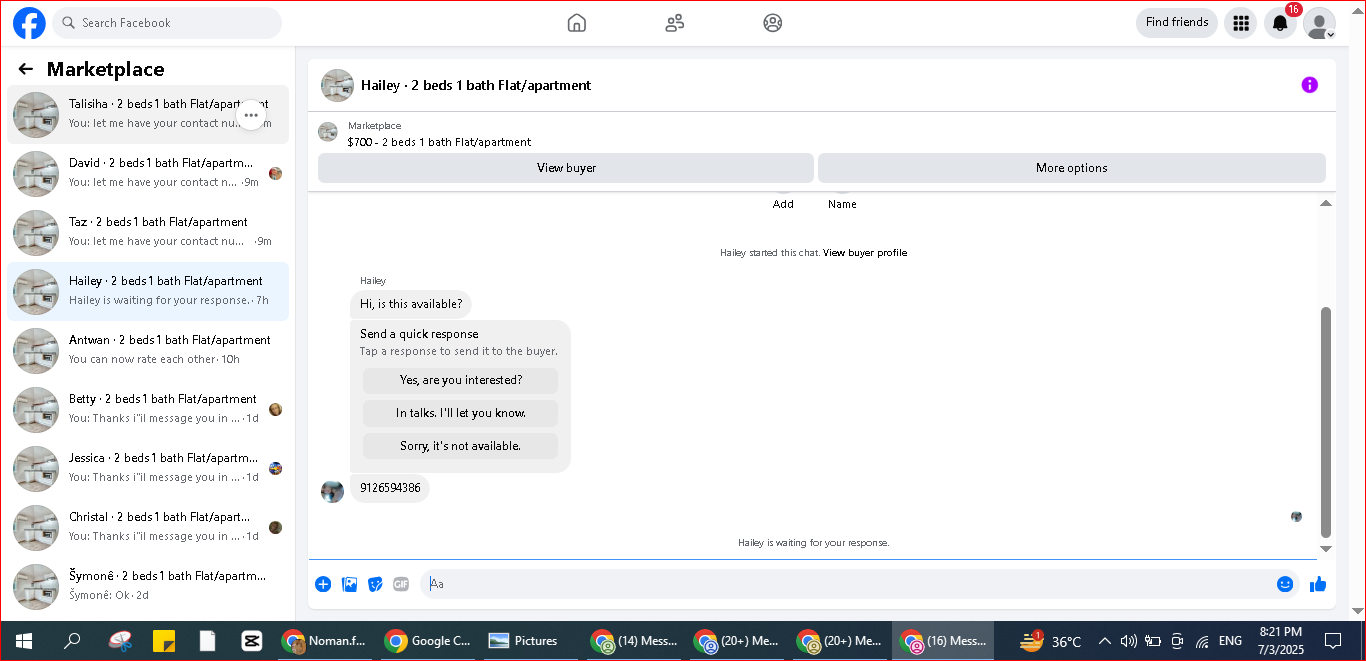Attach a photo in message composer
This screenshot has width=1366, height=661.
tap(350, 584)
